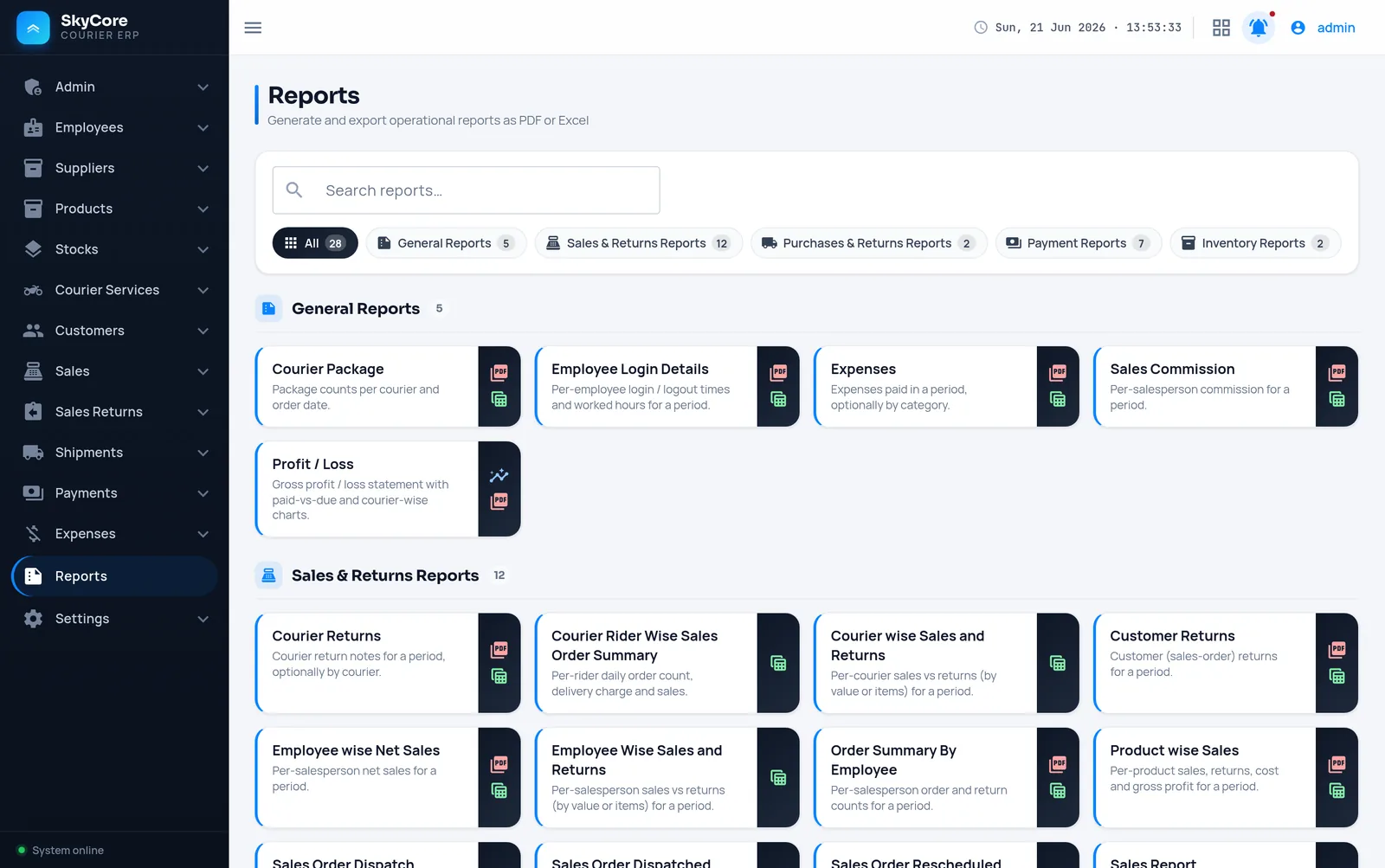Open the Reports sidebar item
The image size is (1385, 868).
pos(114,576)
